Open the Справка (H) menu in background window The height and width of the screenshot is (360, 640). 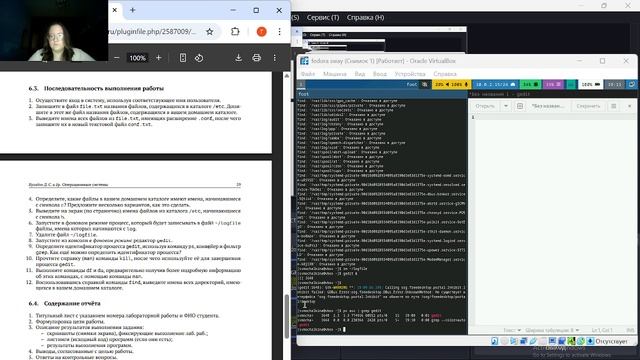click(x=365, y=18)
